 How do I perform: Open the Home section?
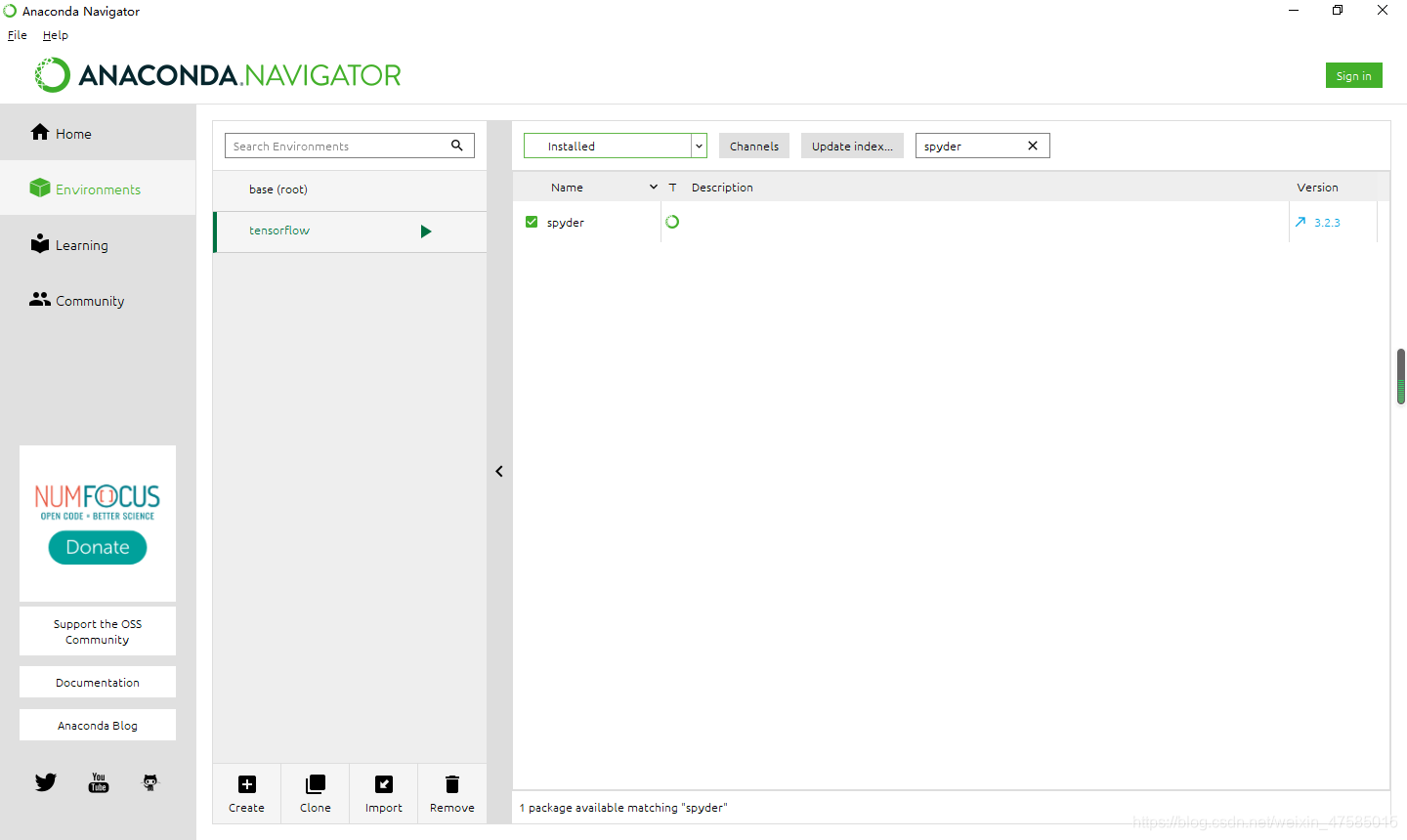(98, 133)
